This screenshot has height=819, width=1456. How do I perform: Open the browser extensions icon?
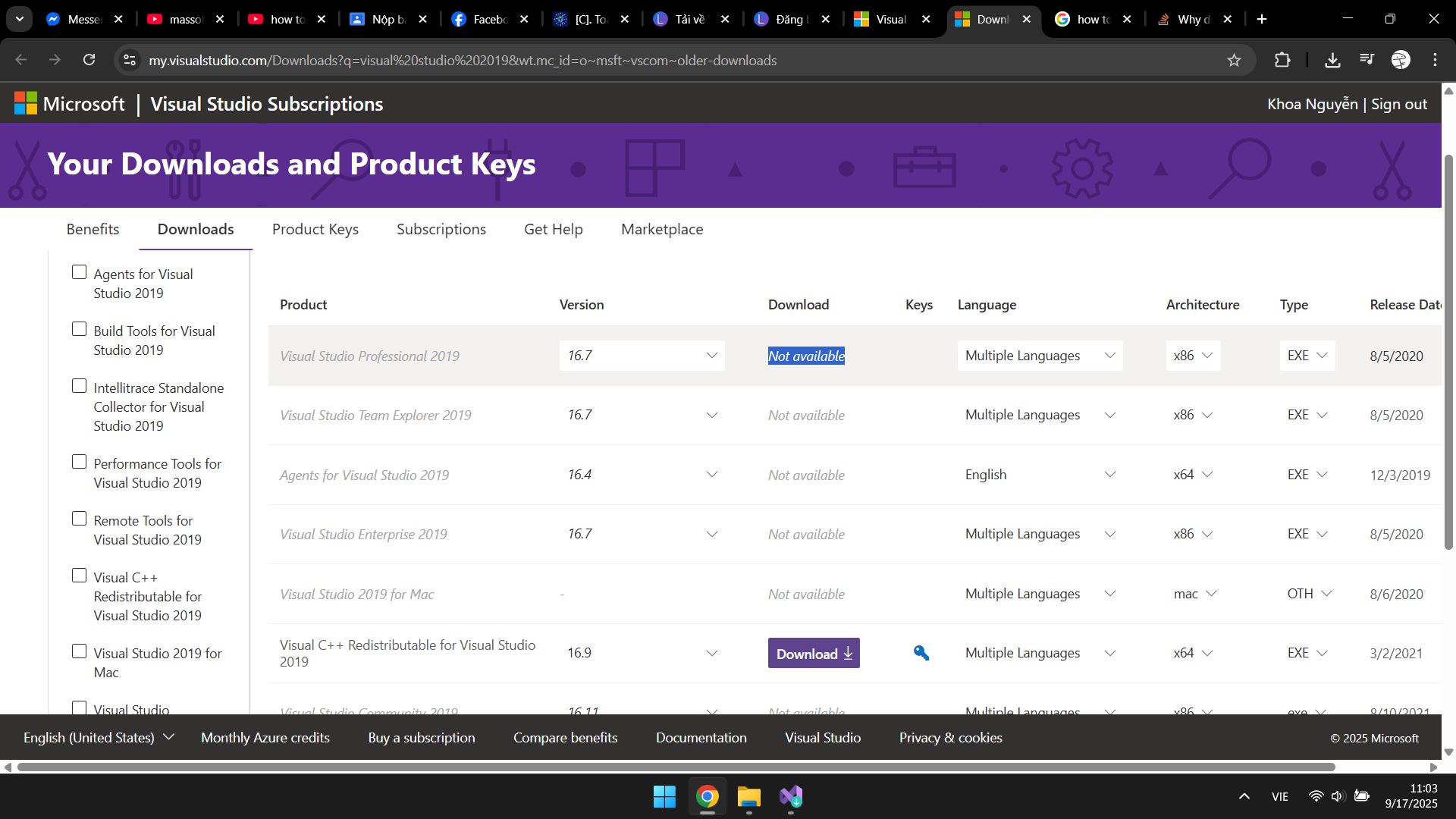pos(1282,60)
